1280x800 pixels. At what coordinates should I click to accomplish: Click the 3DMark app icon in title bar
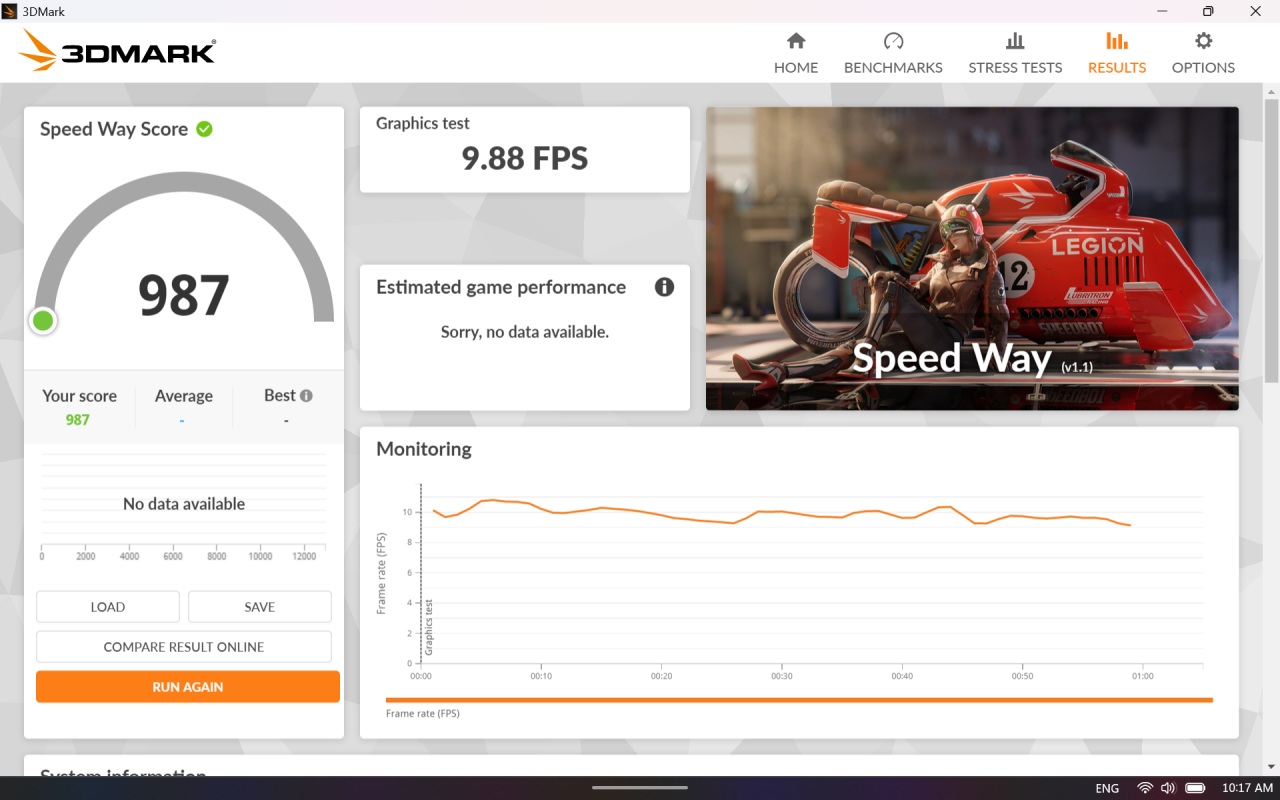coord(10,11)
